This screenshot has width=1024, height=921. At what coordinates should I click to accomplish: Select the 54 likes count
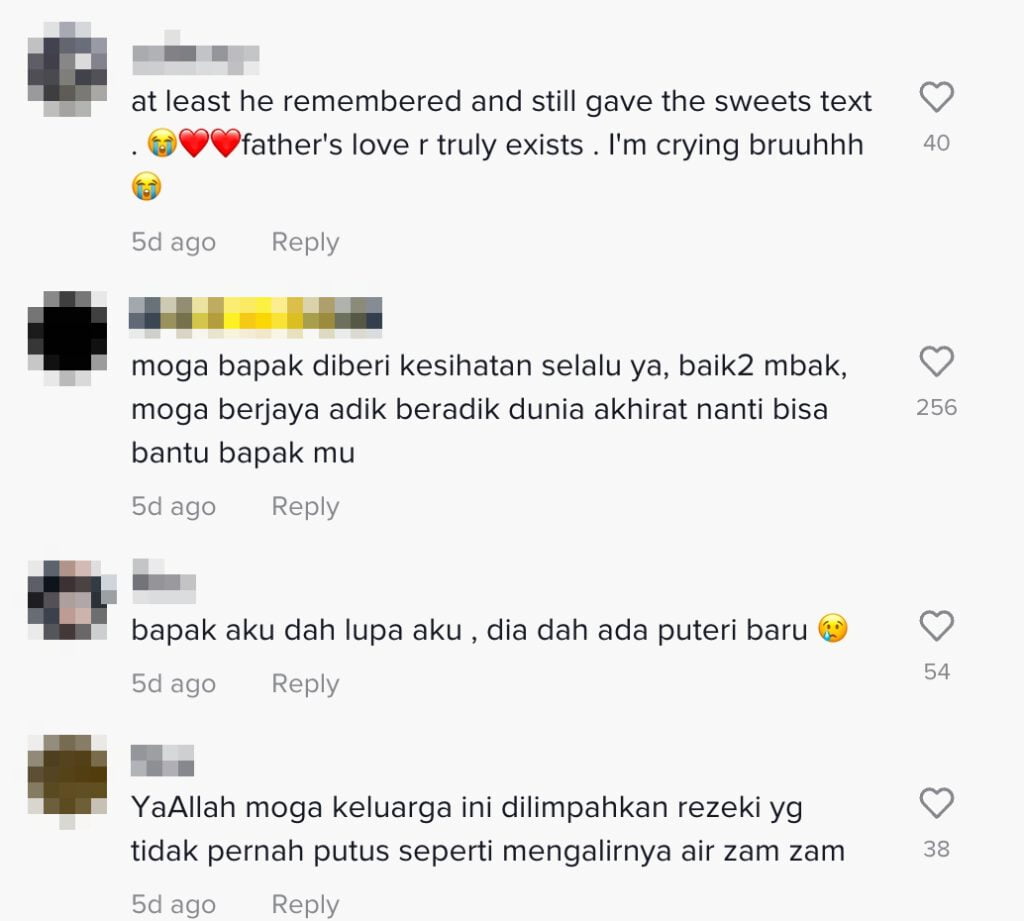pyautogui.click(x=936, y=671)
